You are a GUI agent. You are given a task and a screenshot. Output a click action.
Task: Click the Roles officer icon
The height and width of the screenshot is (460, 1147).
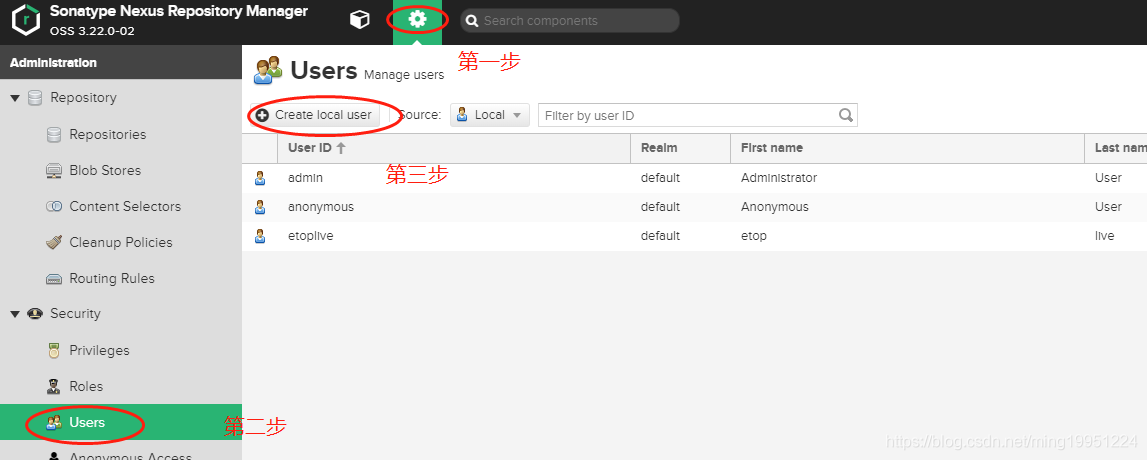(53, 386)
